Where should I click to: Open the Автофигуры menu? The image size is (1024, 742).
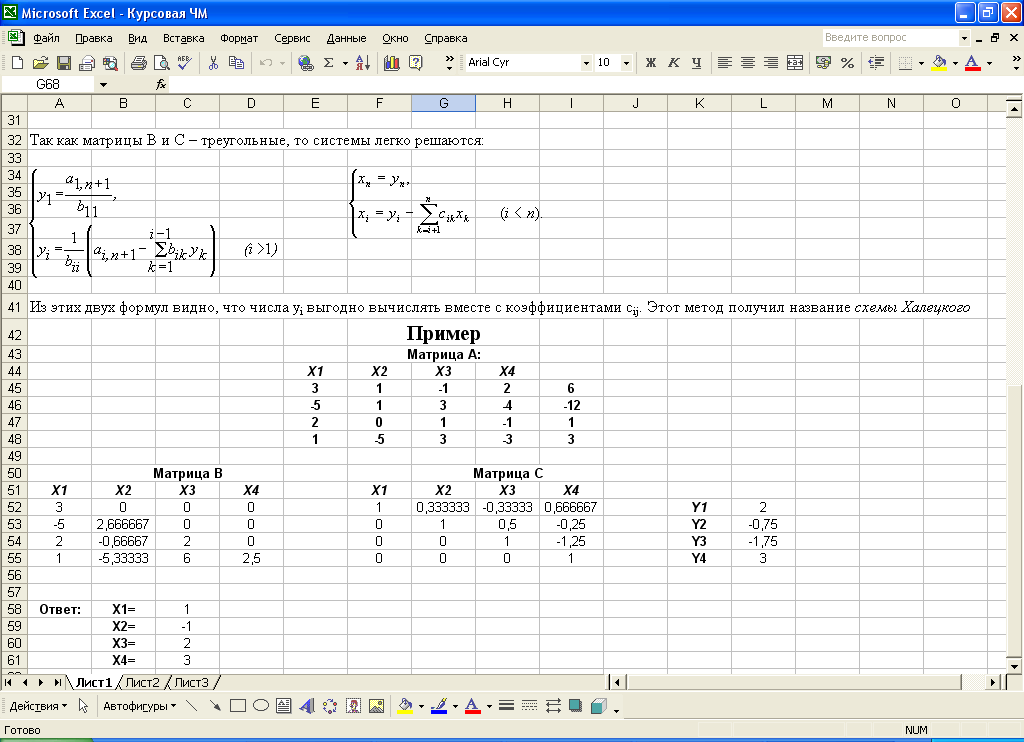coord(140,705)
